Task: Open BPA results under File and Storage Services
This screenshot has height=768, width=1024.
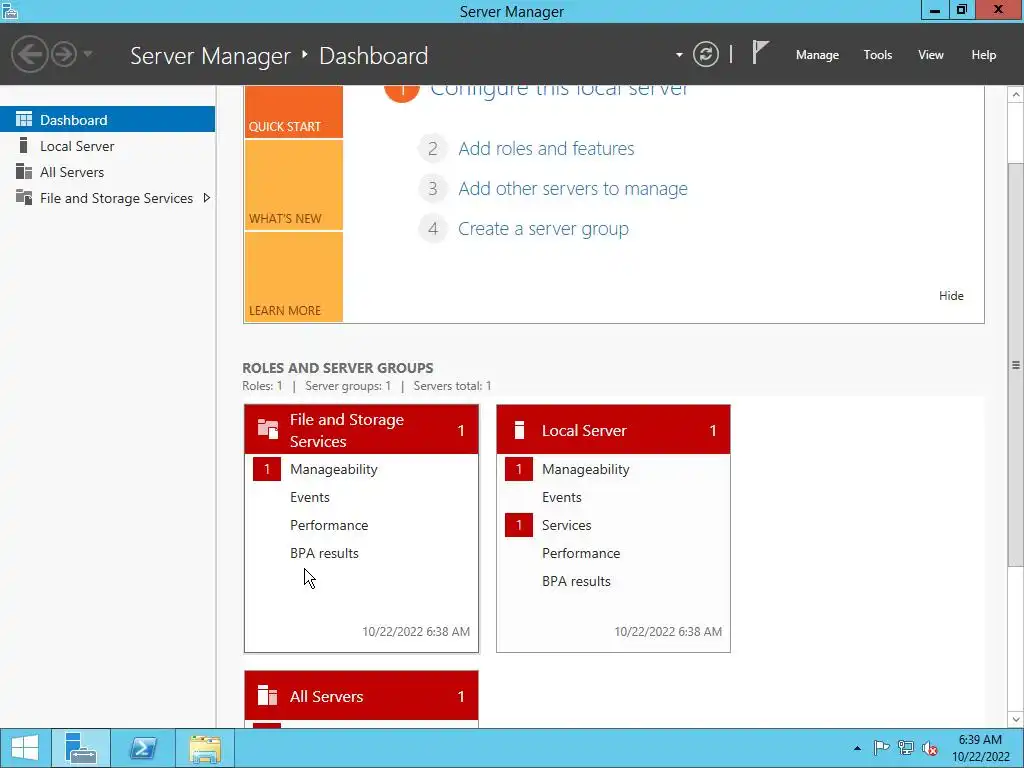Action: pyautogui.click(x=324, y=553)
